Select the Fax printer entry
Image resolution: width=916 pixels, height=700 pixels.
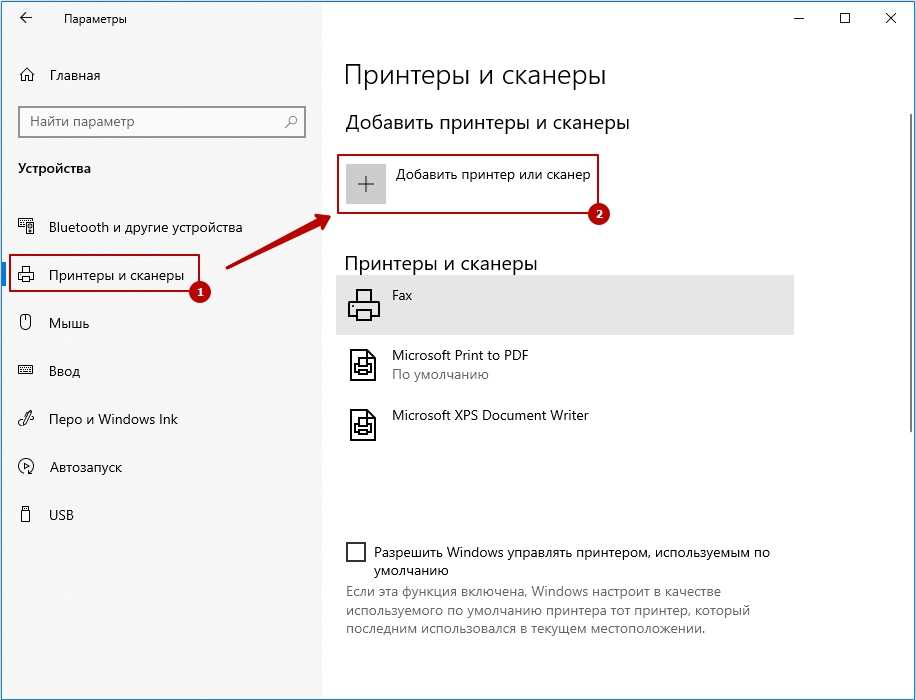(565, 305)
